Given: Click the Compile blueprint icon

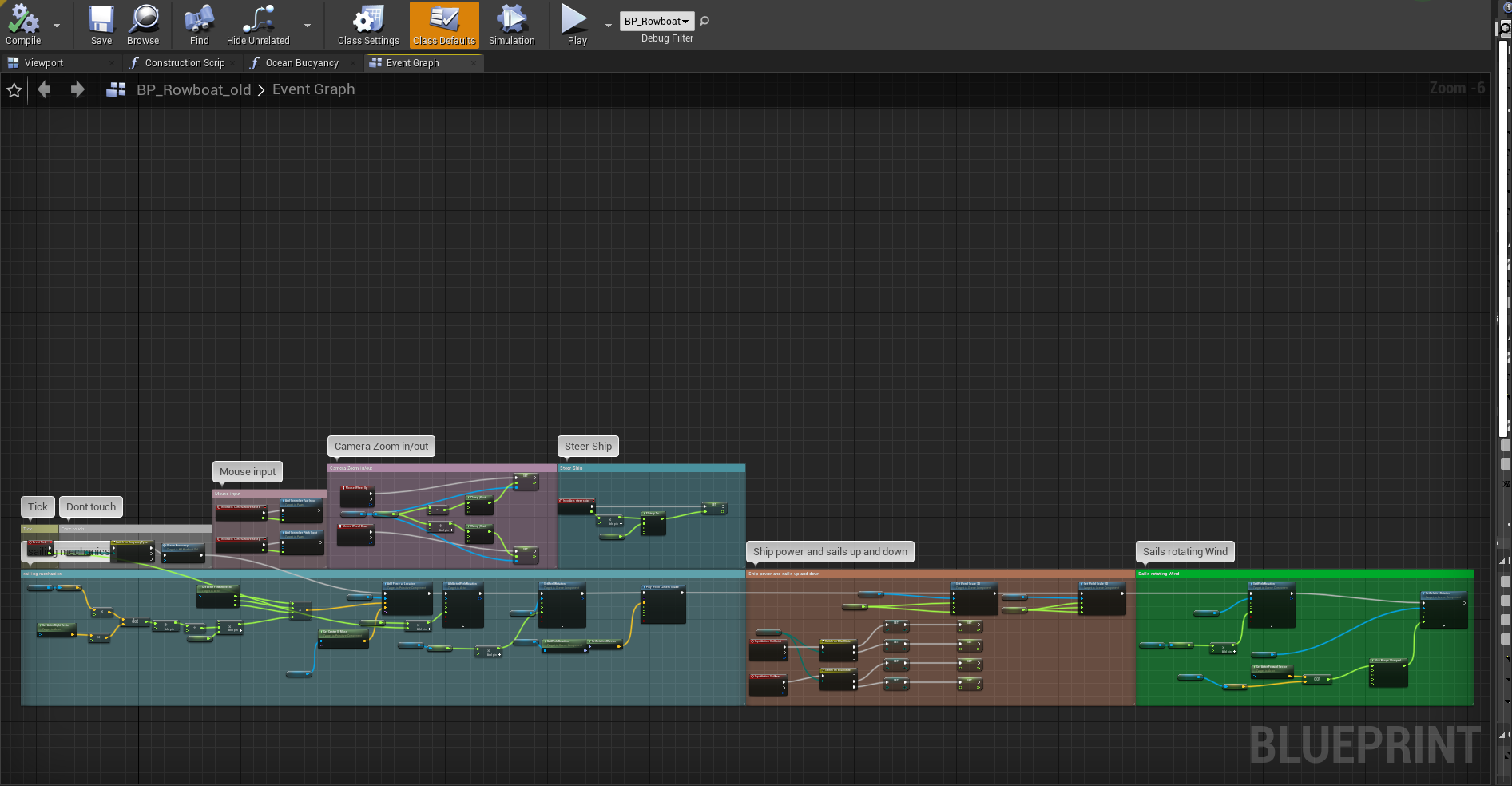Looking at the screenshot, I should (x=23, y=20).
